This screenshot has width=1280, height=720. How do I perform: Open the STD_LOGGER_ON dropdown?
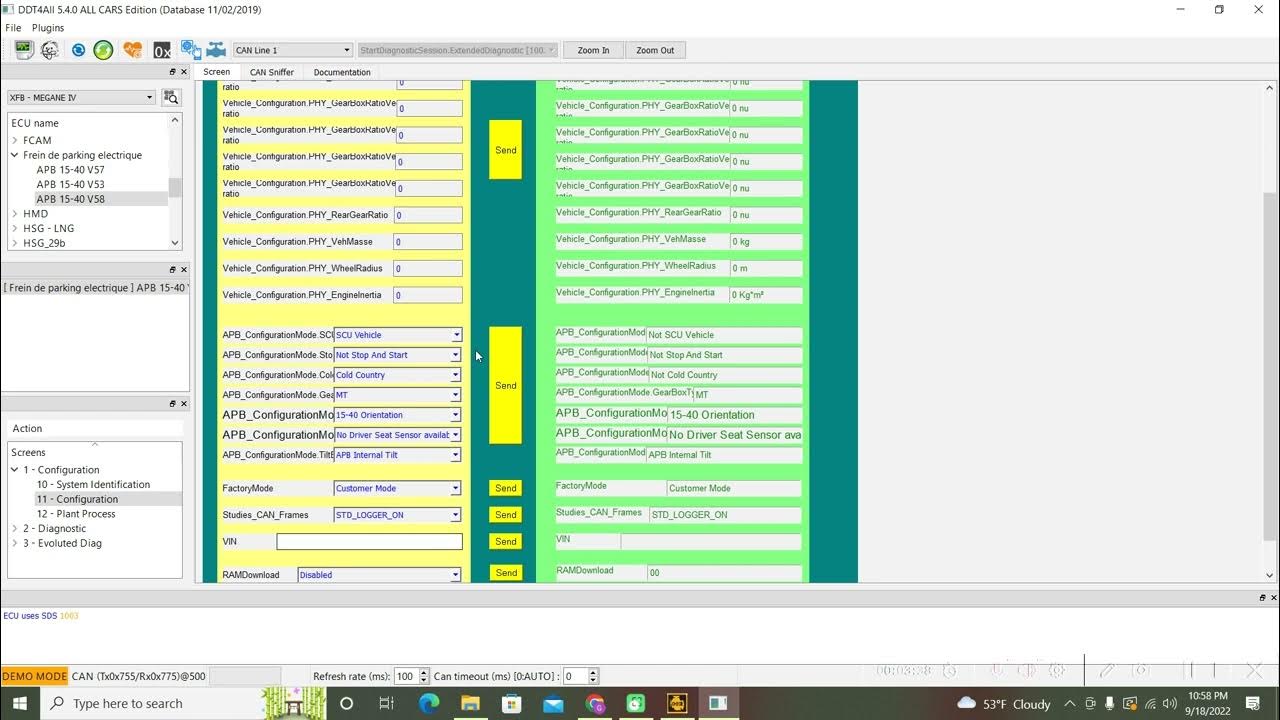(x=397, y=515)
